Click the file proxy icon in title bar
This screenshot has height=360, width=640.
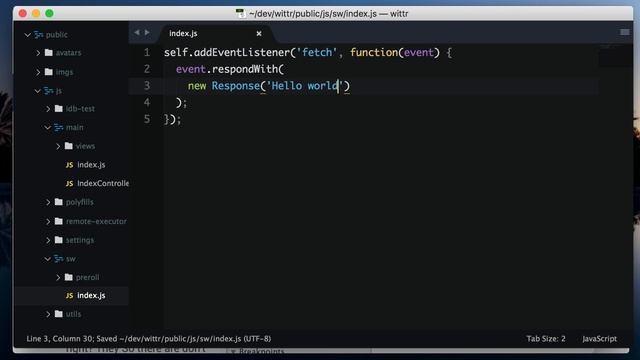[x=240, y=13]
